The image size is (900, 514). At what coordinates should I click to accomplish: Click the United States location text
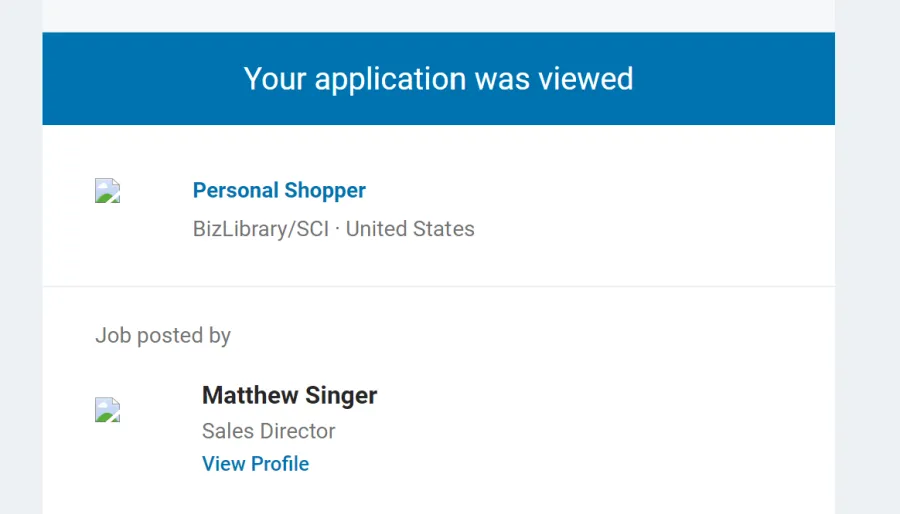coord(410,229)
